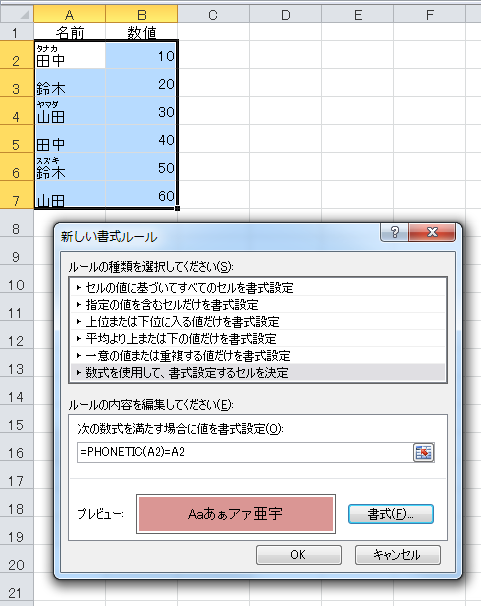The height and width of the screenshot is (606, 481).
Task: Select rule type 上位または下位に入る値だけを書式設定
Action: point(258,322)
